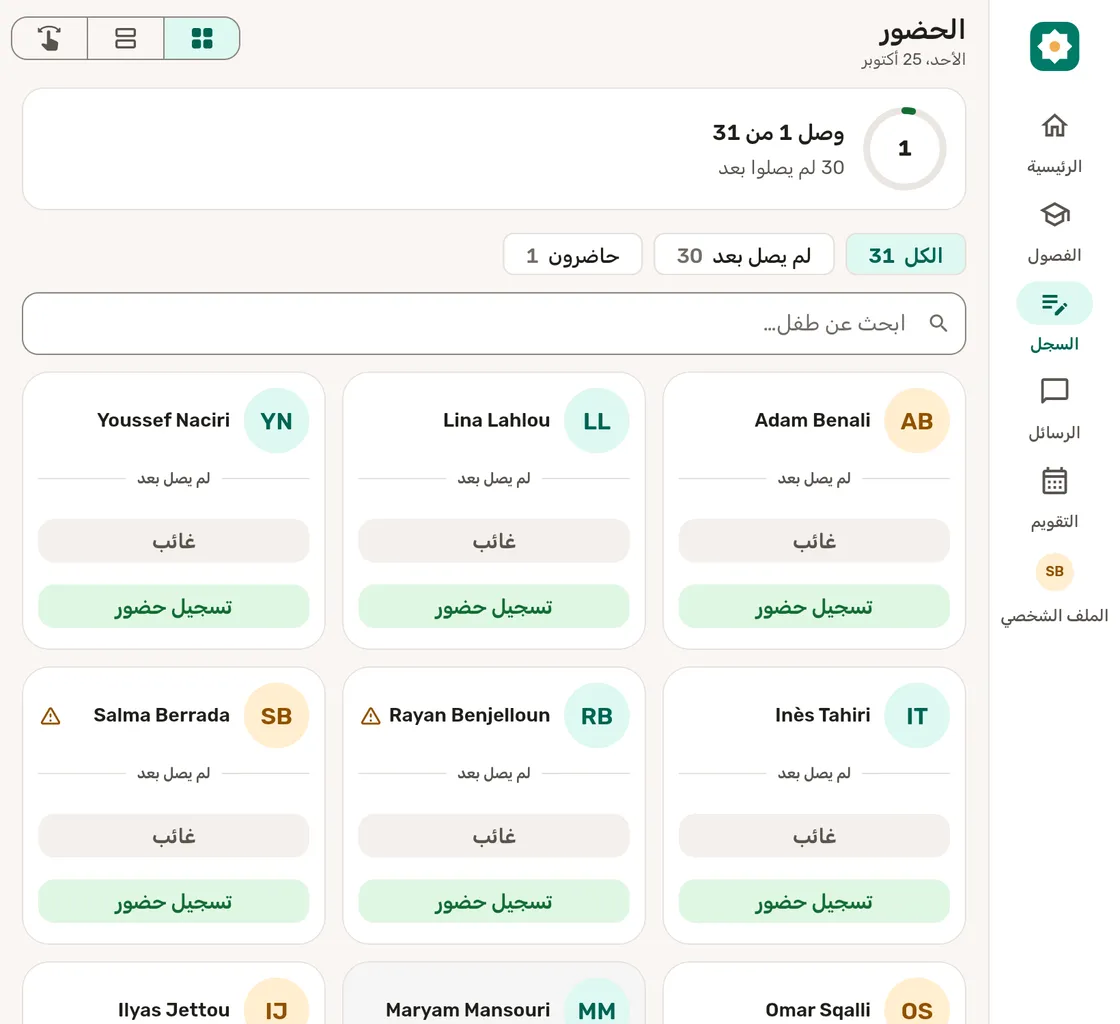Check in Lina Lahlou with تسجيل حضور
Screen dimensions: 1120x1024
tap(494, 606)
